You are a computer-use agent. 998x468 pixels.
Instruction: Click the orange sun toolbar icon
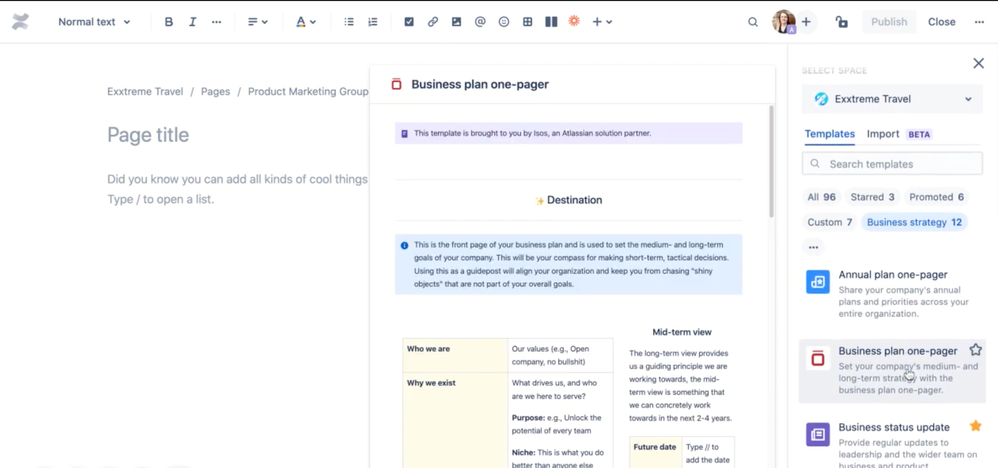point(574,21)
